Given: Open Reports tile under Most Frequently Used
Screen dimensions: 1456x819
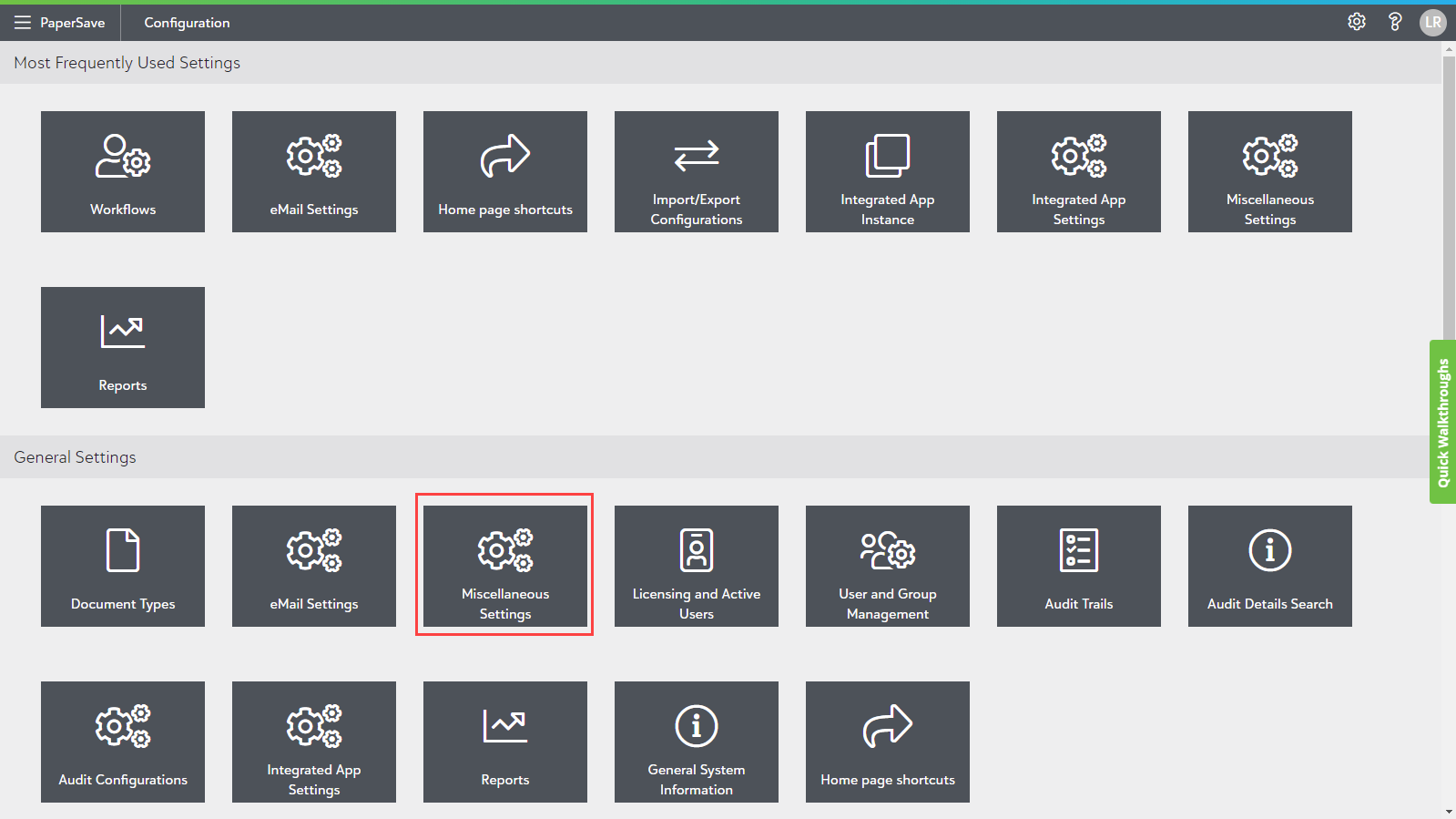Looking at the screenshot, I should (123, 347).
